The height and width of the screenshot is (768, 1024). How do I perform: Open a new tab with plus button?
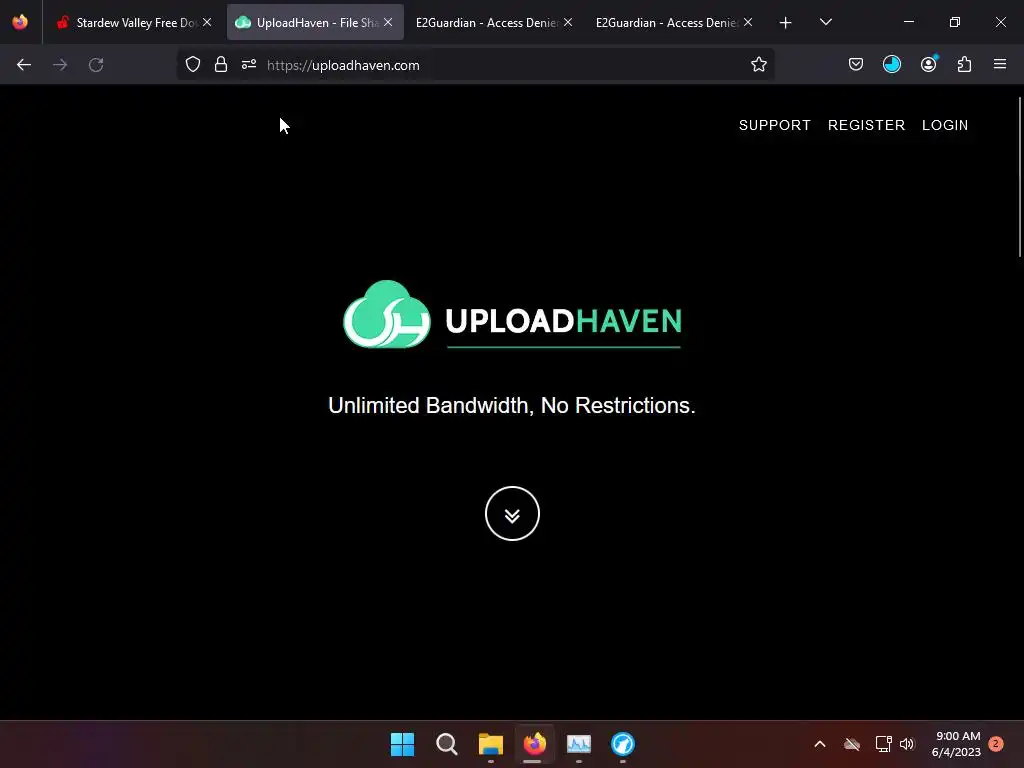(x=786, y=22)
